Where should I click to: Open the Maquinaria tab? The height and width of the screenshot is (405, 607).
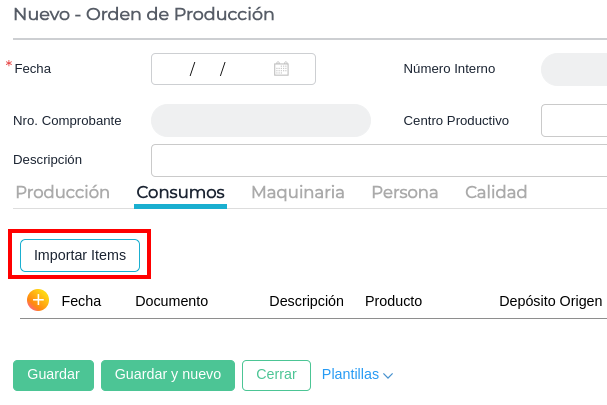(297, 192)
